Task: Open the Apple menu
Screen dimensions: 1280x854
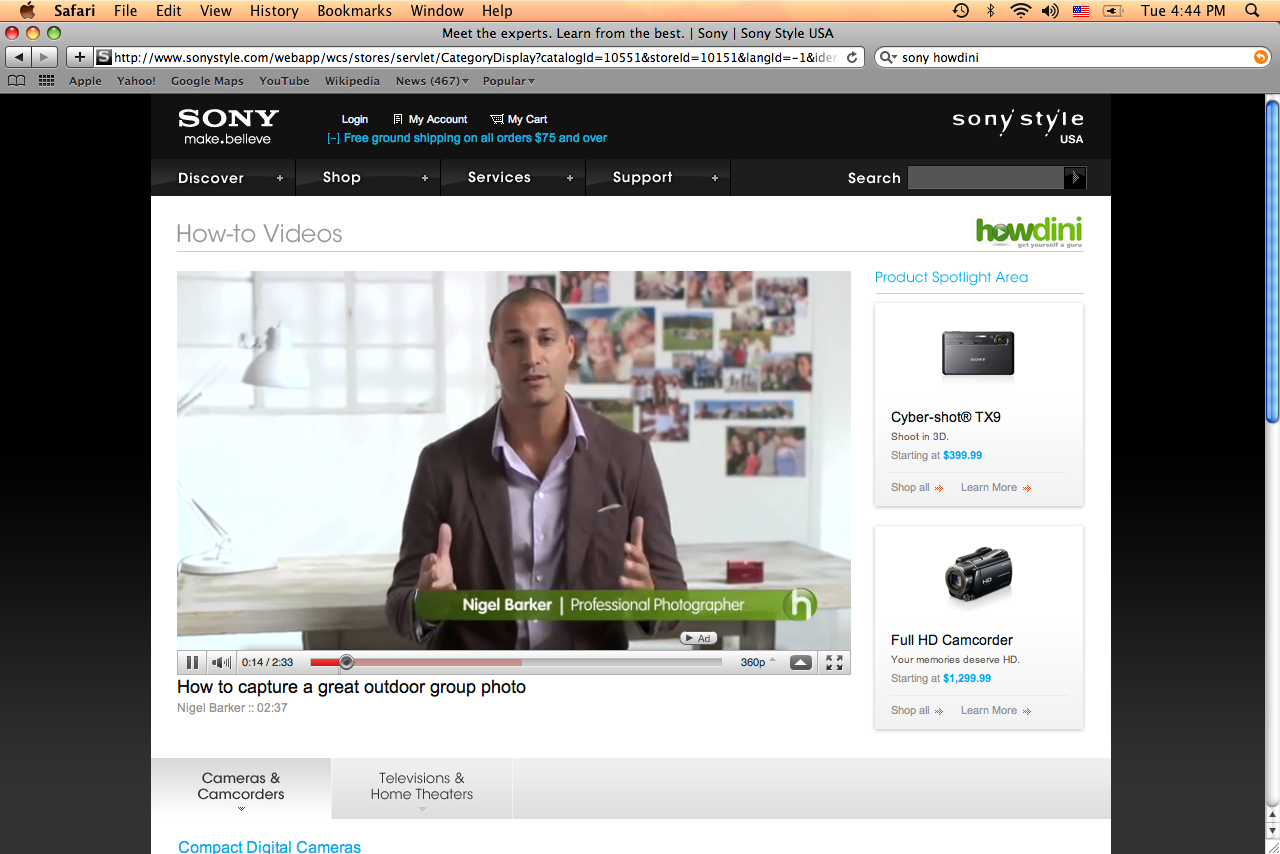Action: [x=27, y=11]
